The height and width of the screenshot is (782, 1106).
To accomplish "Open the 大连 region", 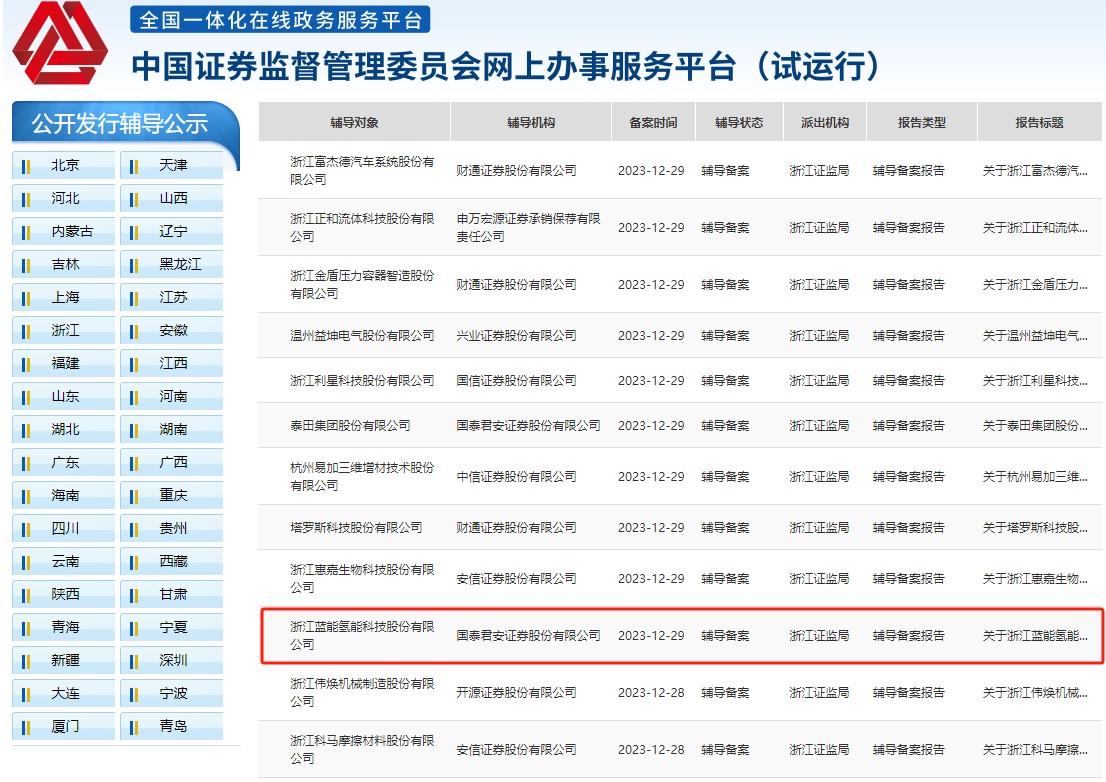I will tap(63, 694).
